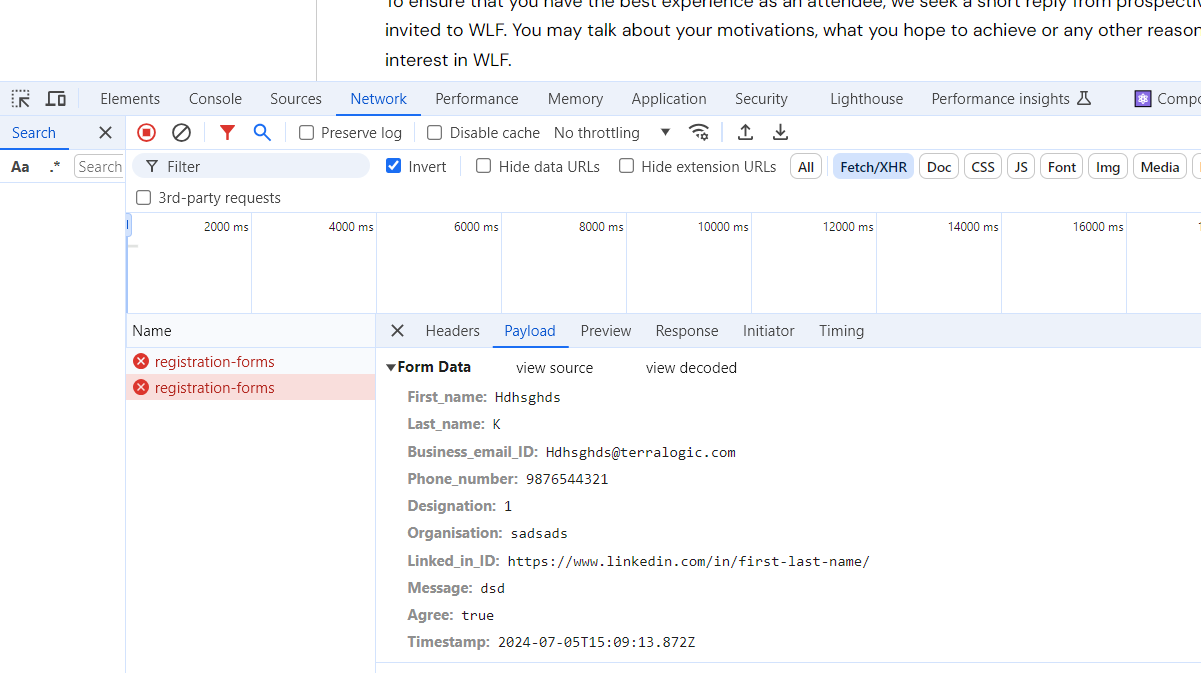The width and height of the screenshot is (1201, 673).
Task: Click the view source link
Action: coord(554,368)
